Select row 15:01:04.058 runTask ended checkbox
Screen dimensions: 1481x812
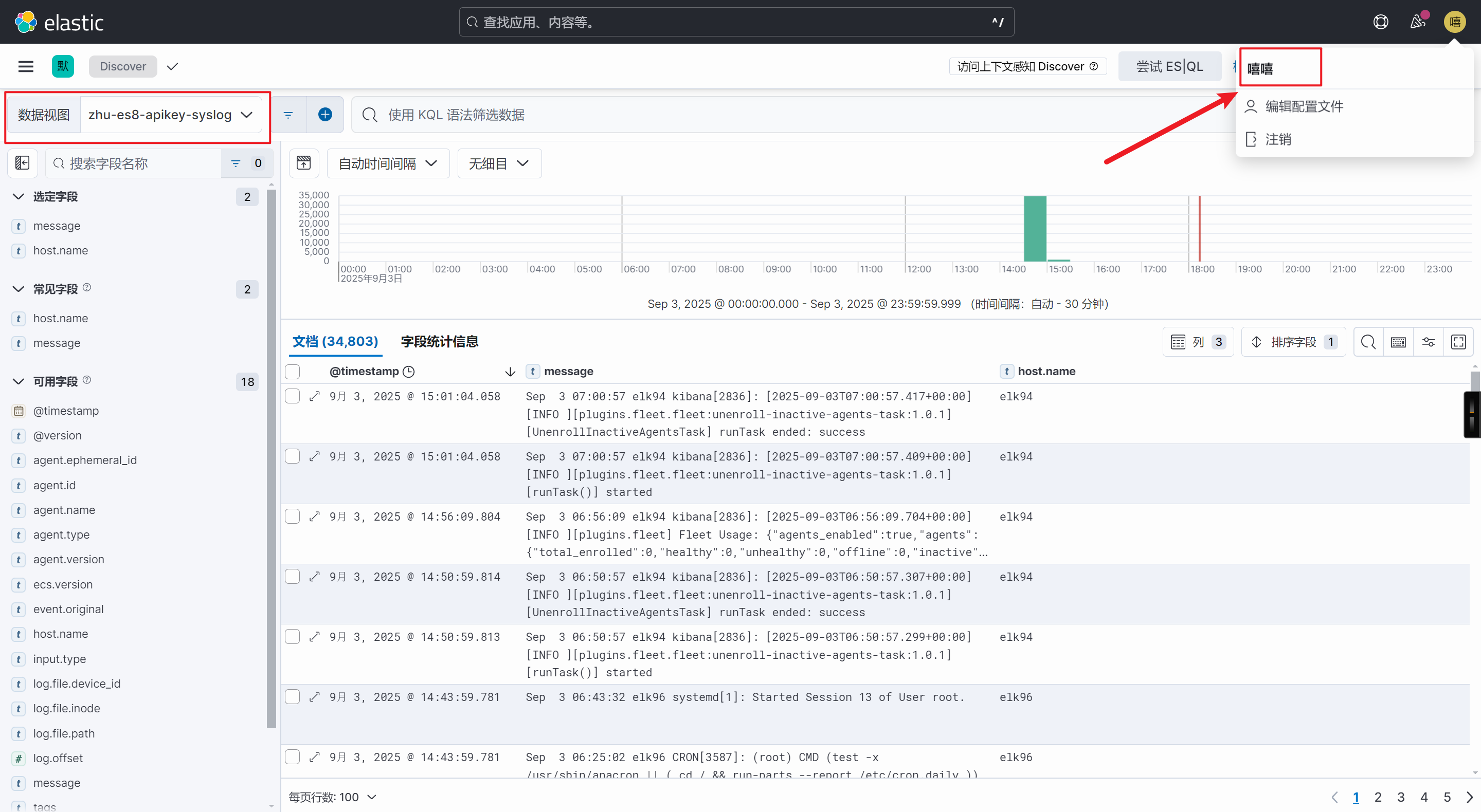pos(293,396)
